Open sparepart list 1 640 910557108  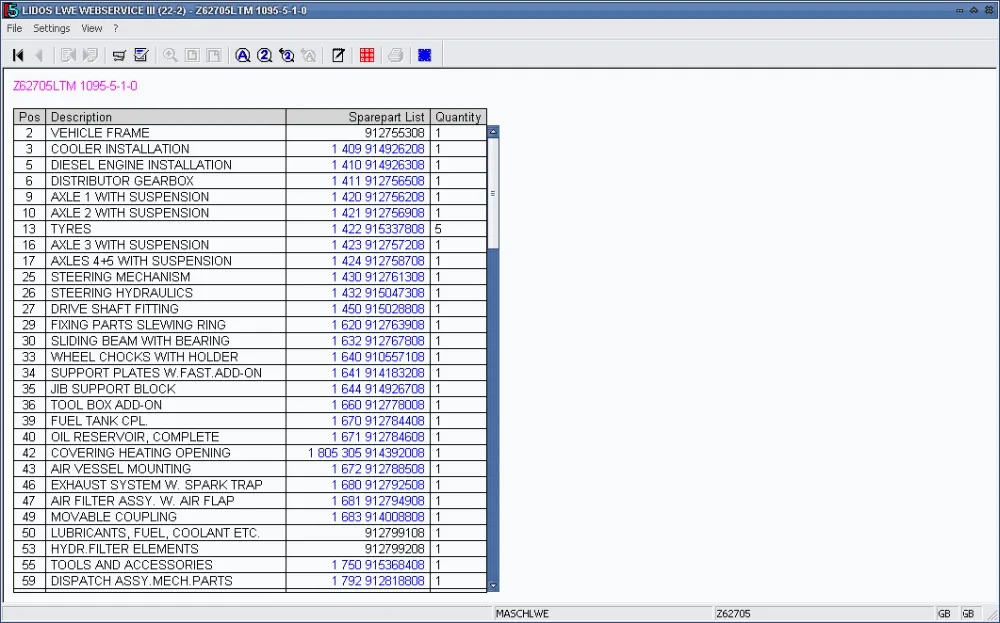click(378, 357)
